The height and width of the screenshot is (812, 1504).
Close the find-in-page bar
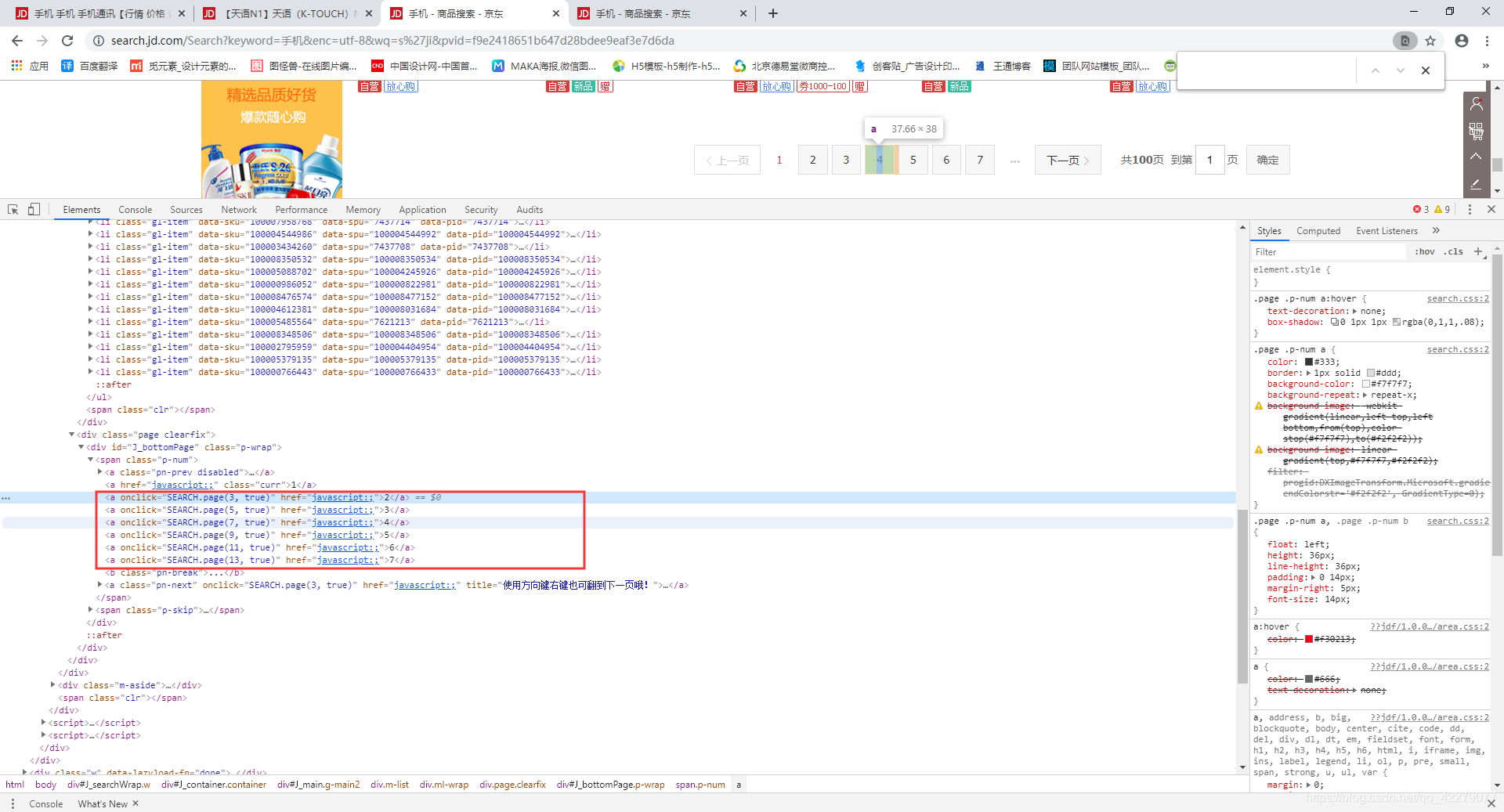[1426, 70]
